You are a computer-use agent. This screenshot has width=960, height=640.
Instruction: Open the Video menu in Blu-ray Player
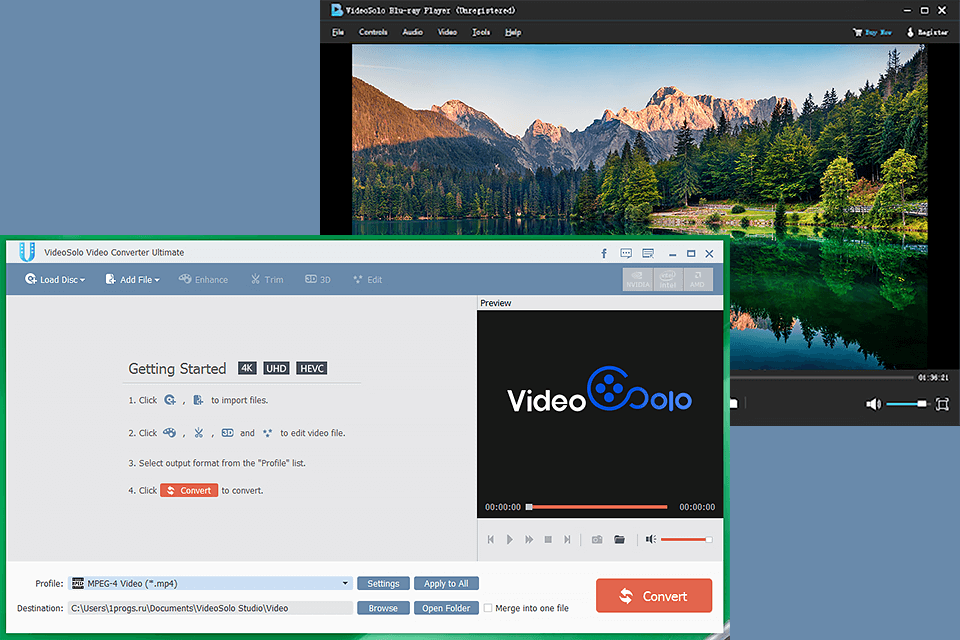click(x=447, y=32)
